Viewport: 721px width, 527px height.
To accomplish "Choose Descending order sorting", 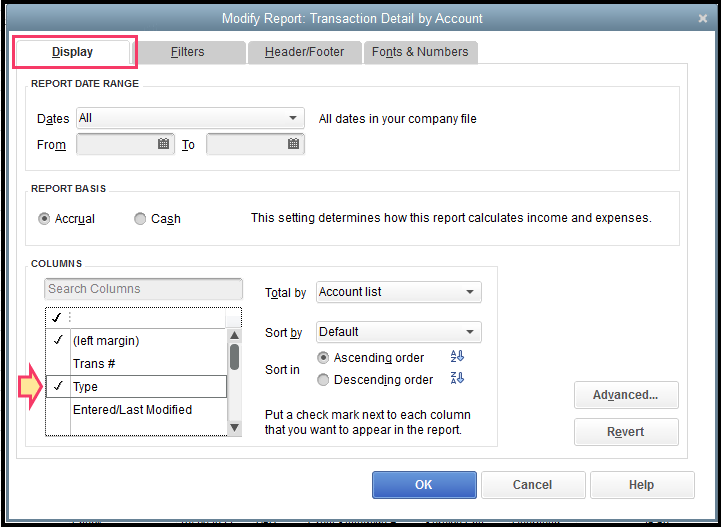I will [323, 380].
